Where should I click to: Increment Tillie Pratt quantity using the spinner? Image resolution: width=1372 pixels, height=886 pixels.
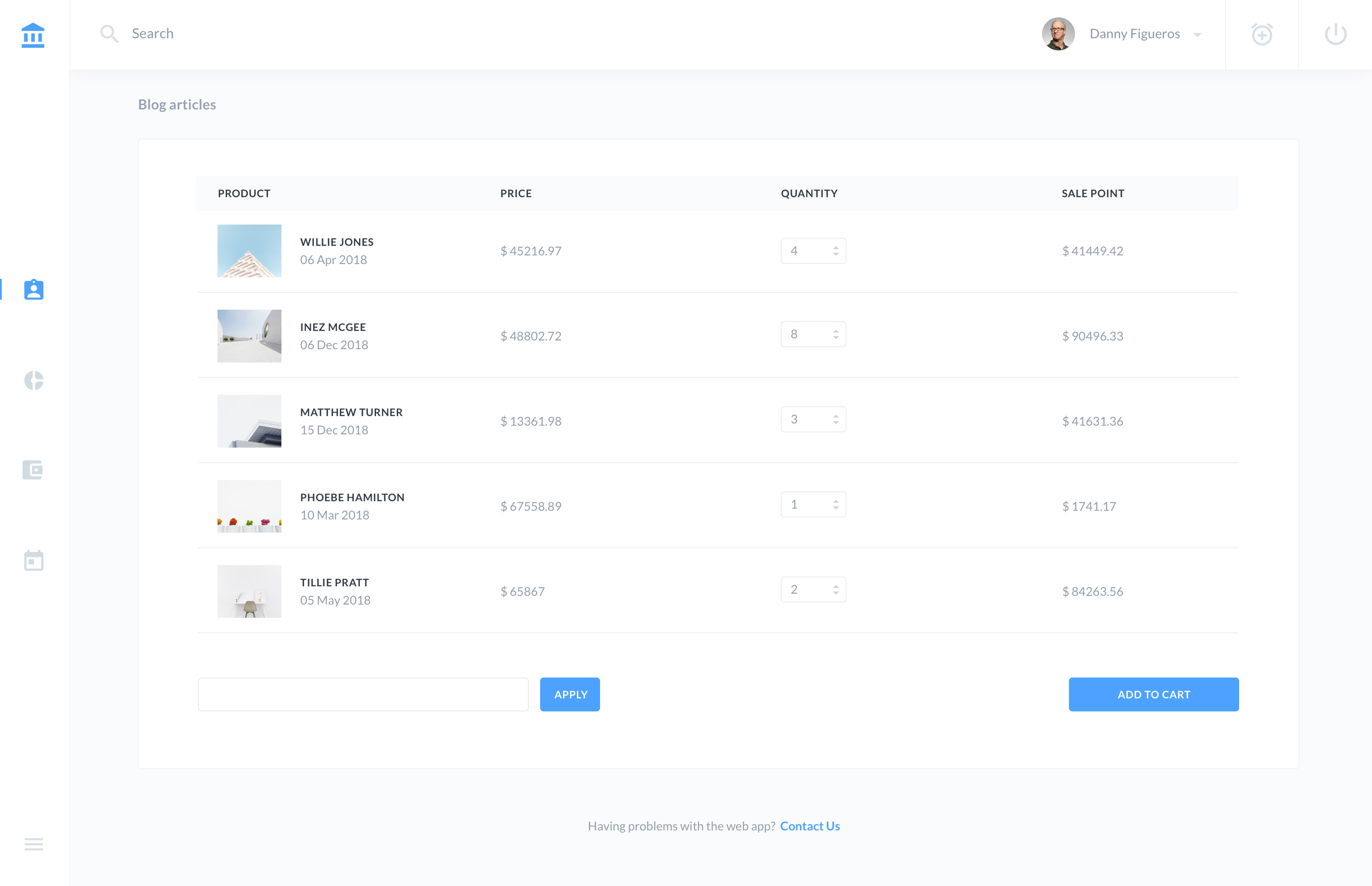click(836, 586)
